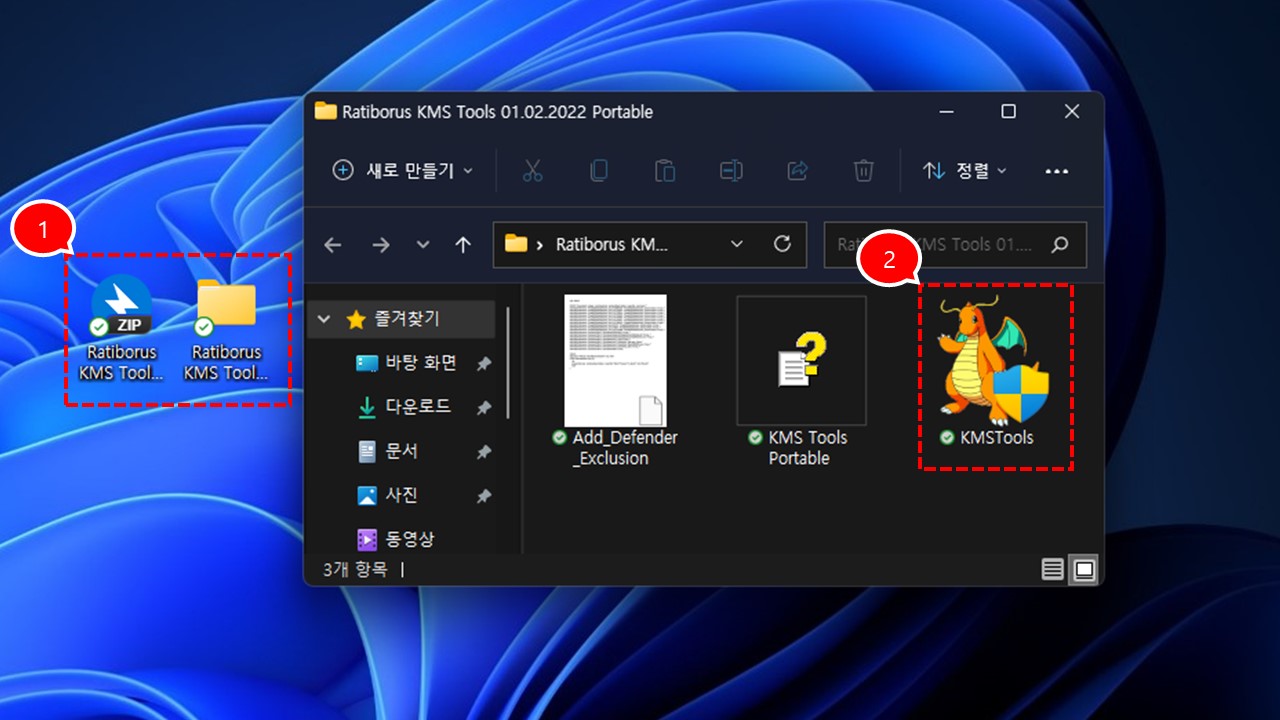Click the Copy icon in toolbar

click(598, 171)
